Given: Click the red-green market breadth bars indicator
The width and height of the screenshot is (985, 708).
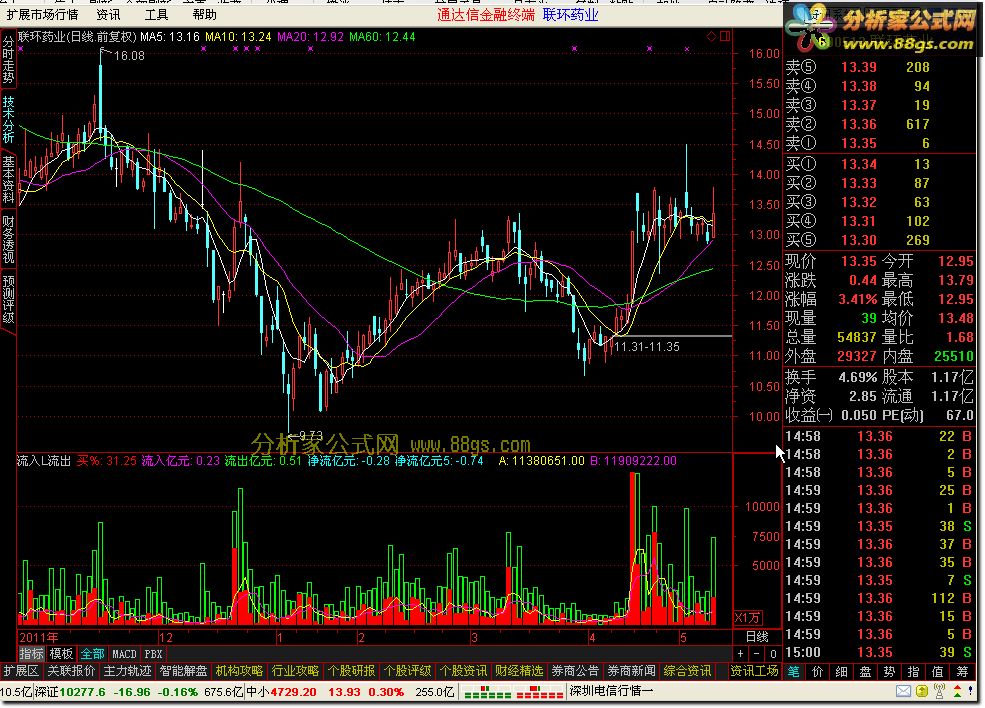Looking at the screenshot, I should pos(513,692).
